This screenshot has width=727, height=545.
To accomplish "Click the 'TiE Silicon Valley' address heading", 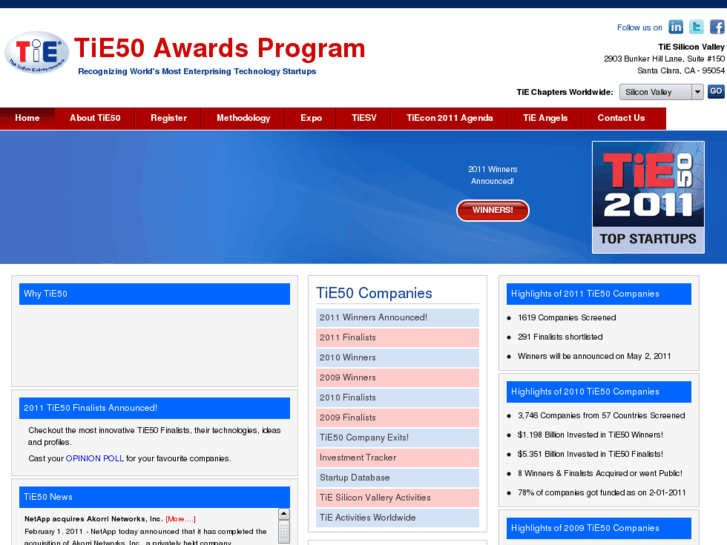I will (691, 47).
